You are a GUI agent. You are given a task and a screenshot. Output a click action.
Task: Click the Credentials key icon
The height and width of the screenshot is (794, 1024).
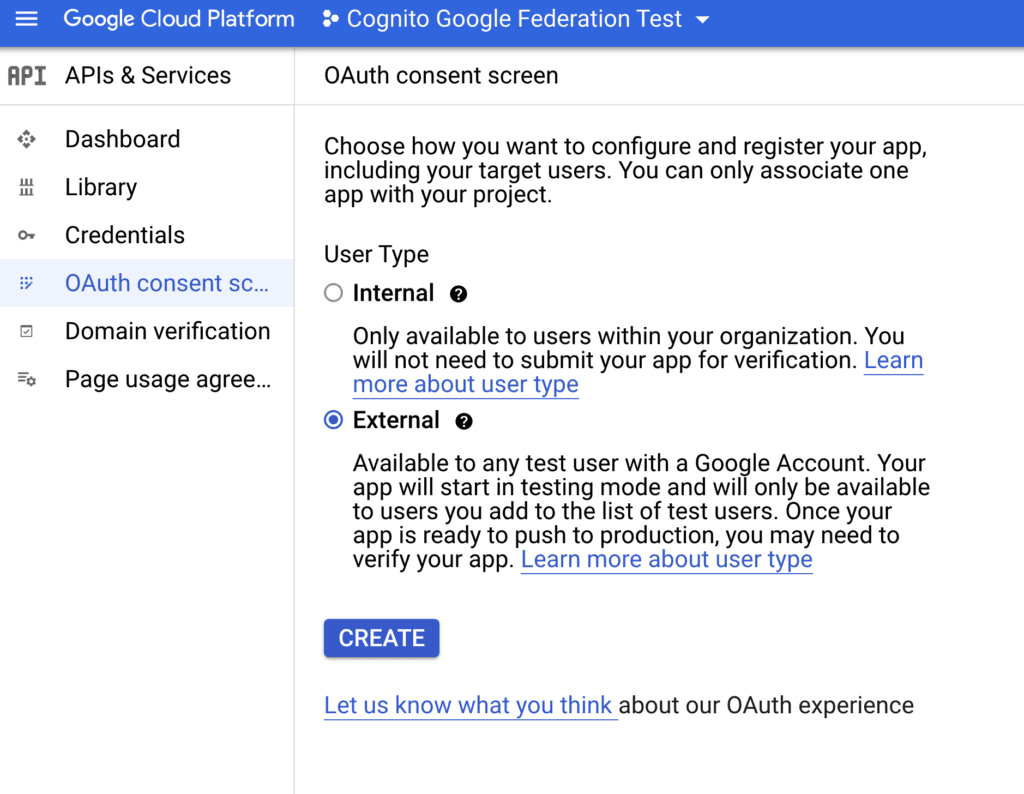click(26, 235)
